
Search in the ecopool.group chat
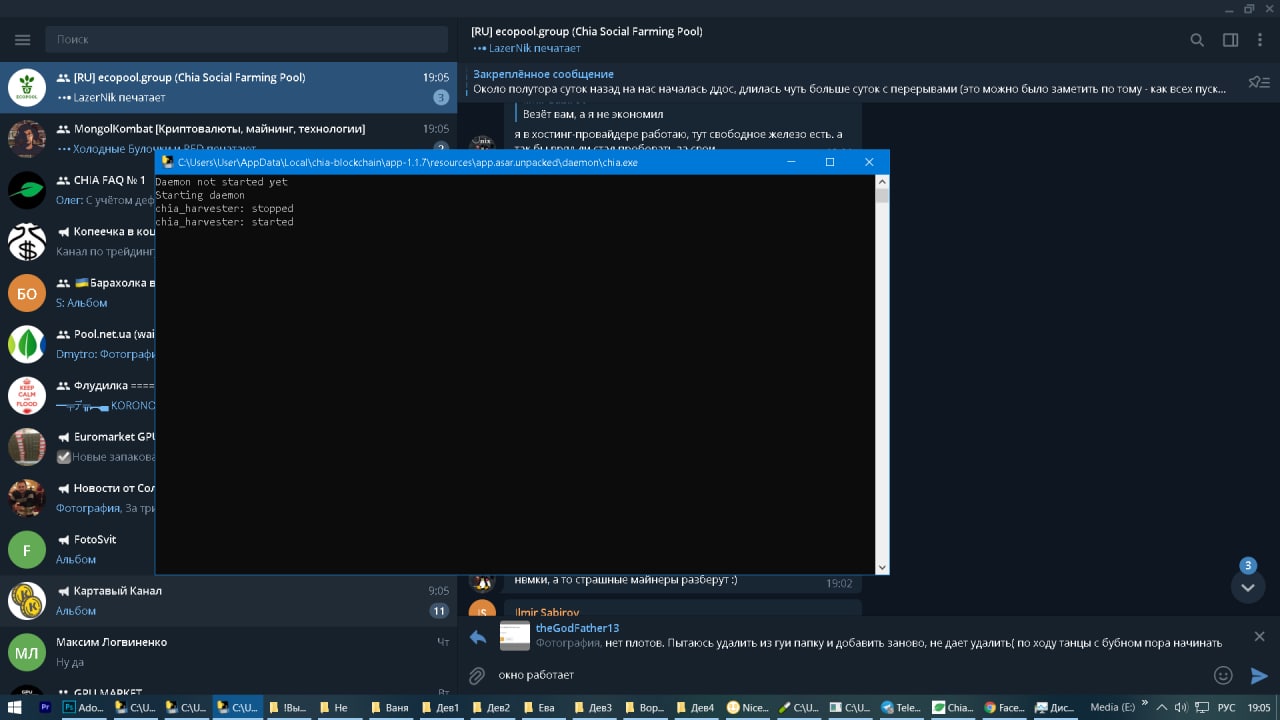(x=1197, y=40)
